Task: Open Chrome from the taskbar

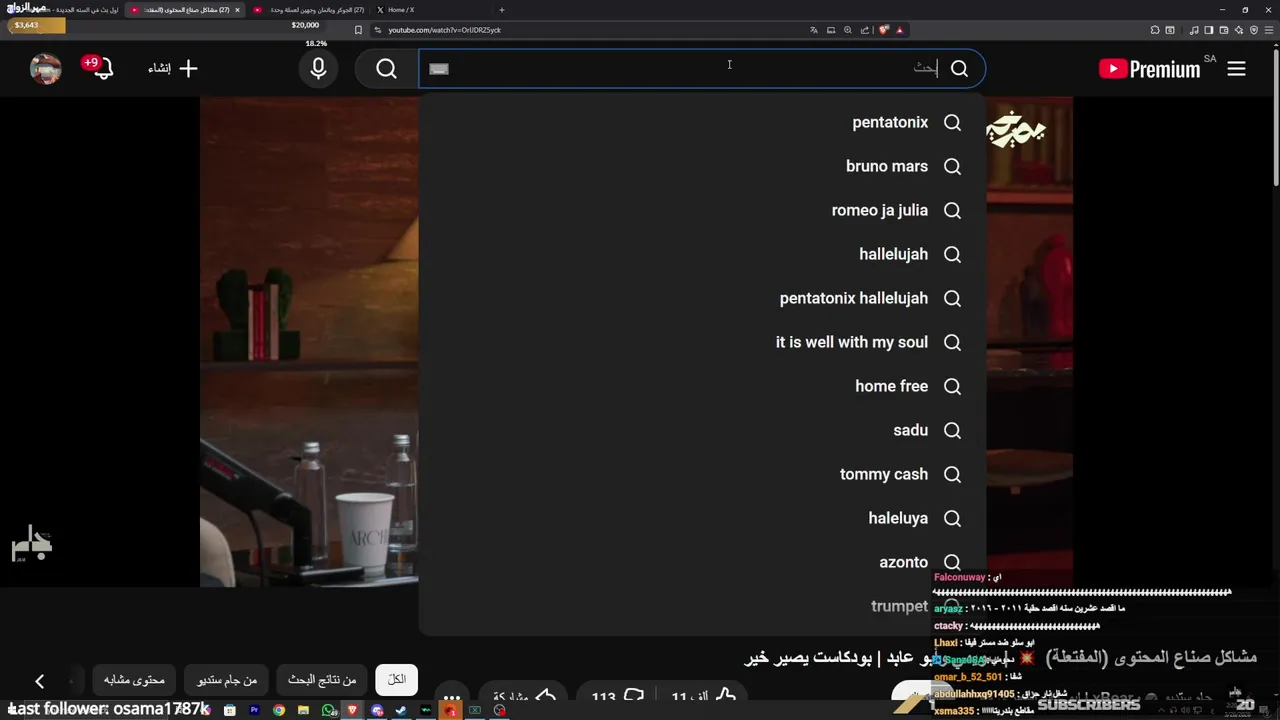Action: click(x=279, y=710)
